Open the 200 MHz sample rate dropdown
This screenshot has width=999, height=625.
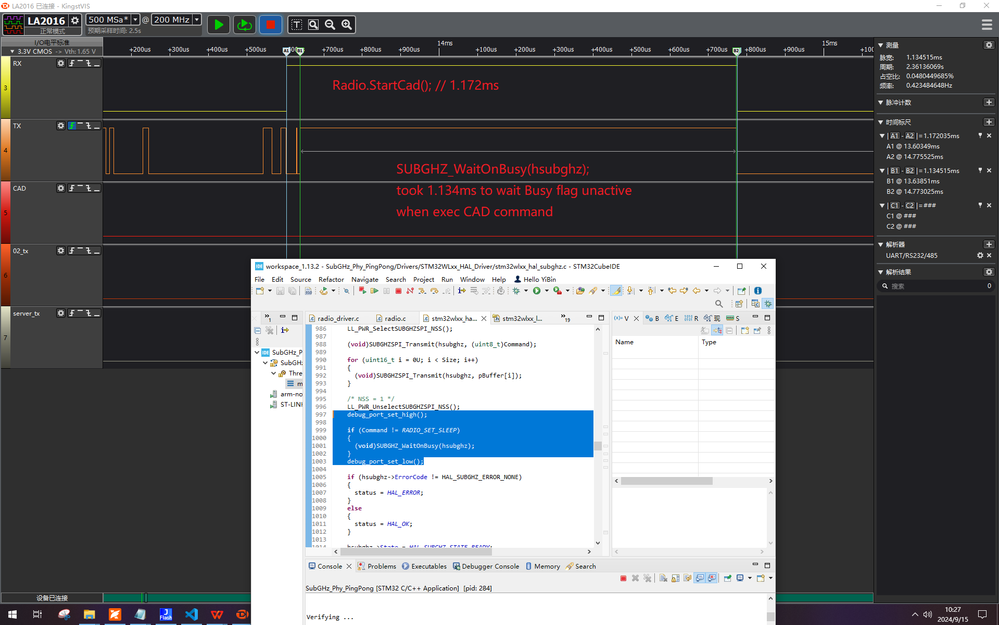tap(196, 20)
